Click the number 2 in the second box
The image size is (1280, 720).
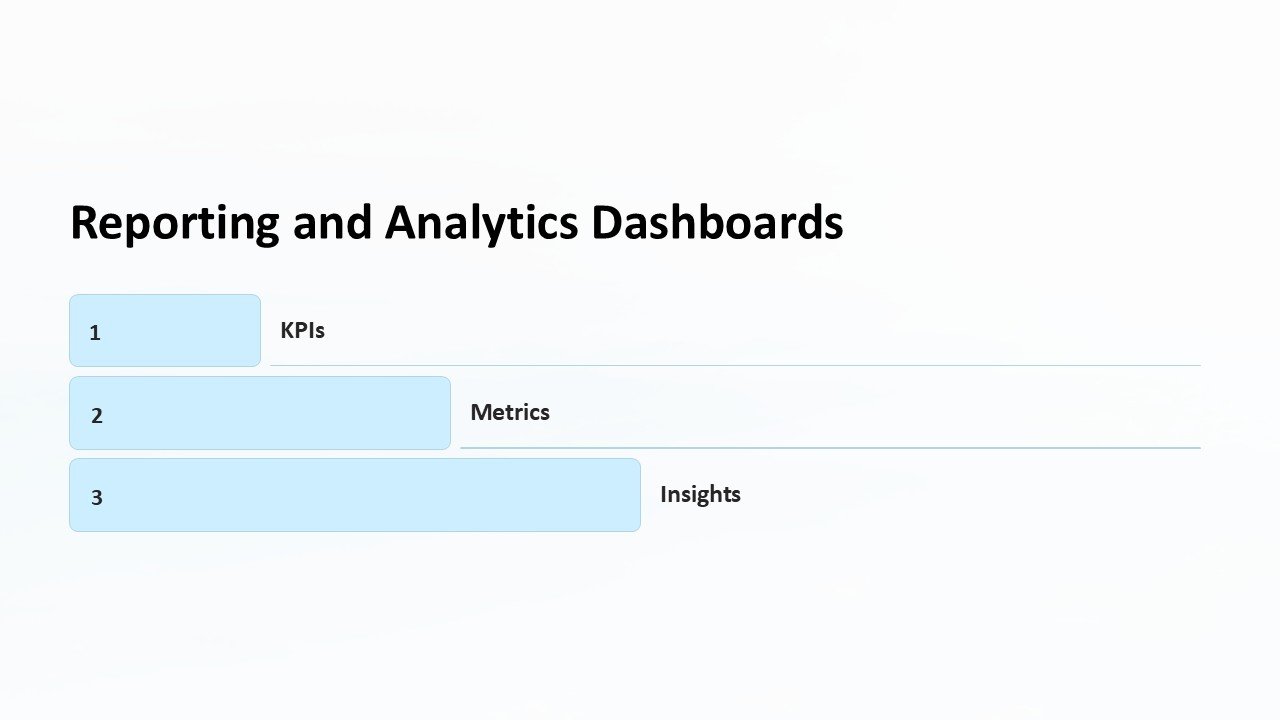tap(97, 416)
